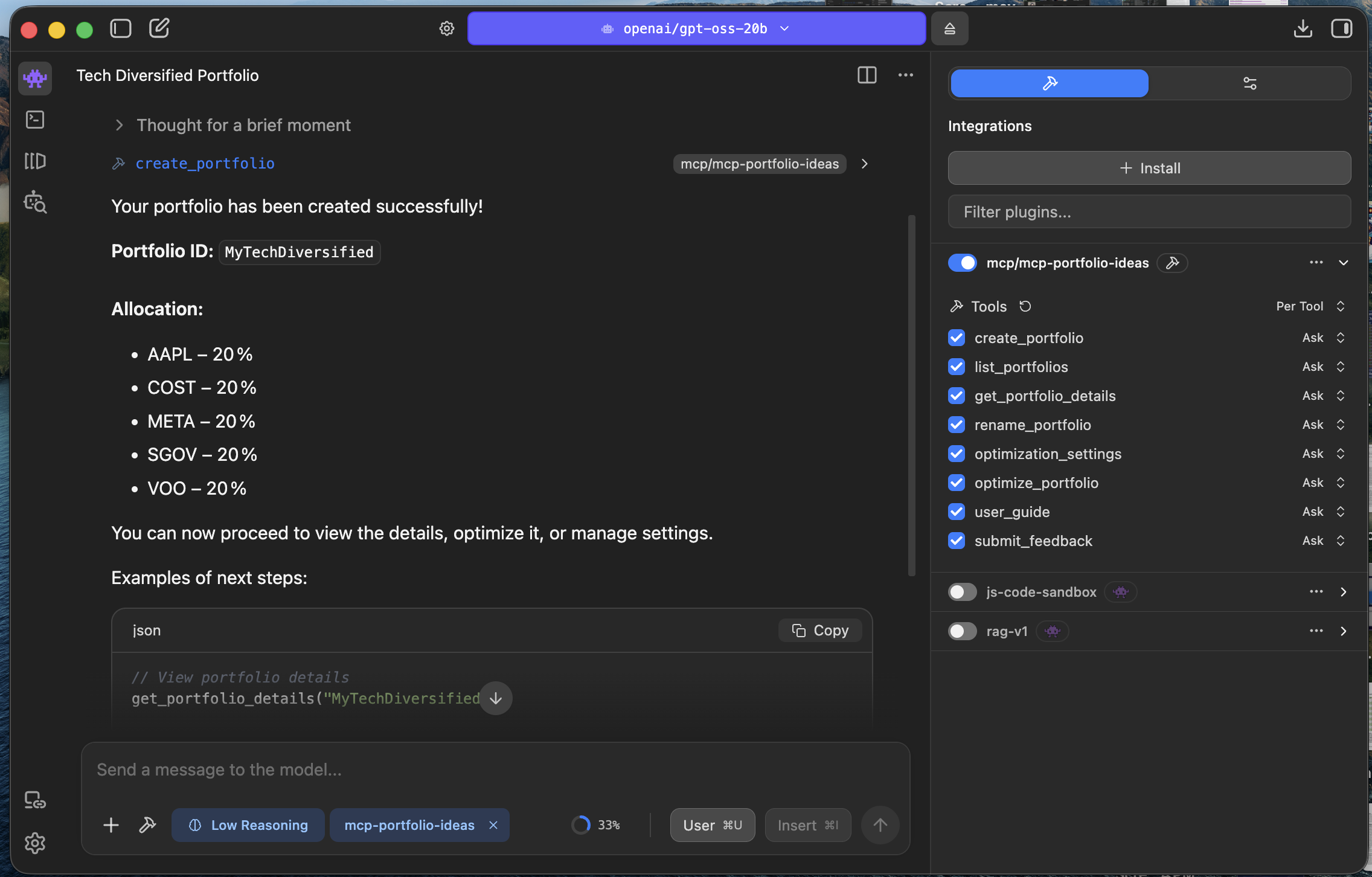Open mcp/mcp-portfolio-ideas three-dot menu
This screenshot has width=1372, height=877.
tap(1316, 263)
